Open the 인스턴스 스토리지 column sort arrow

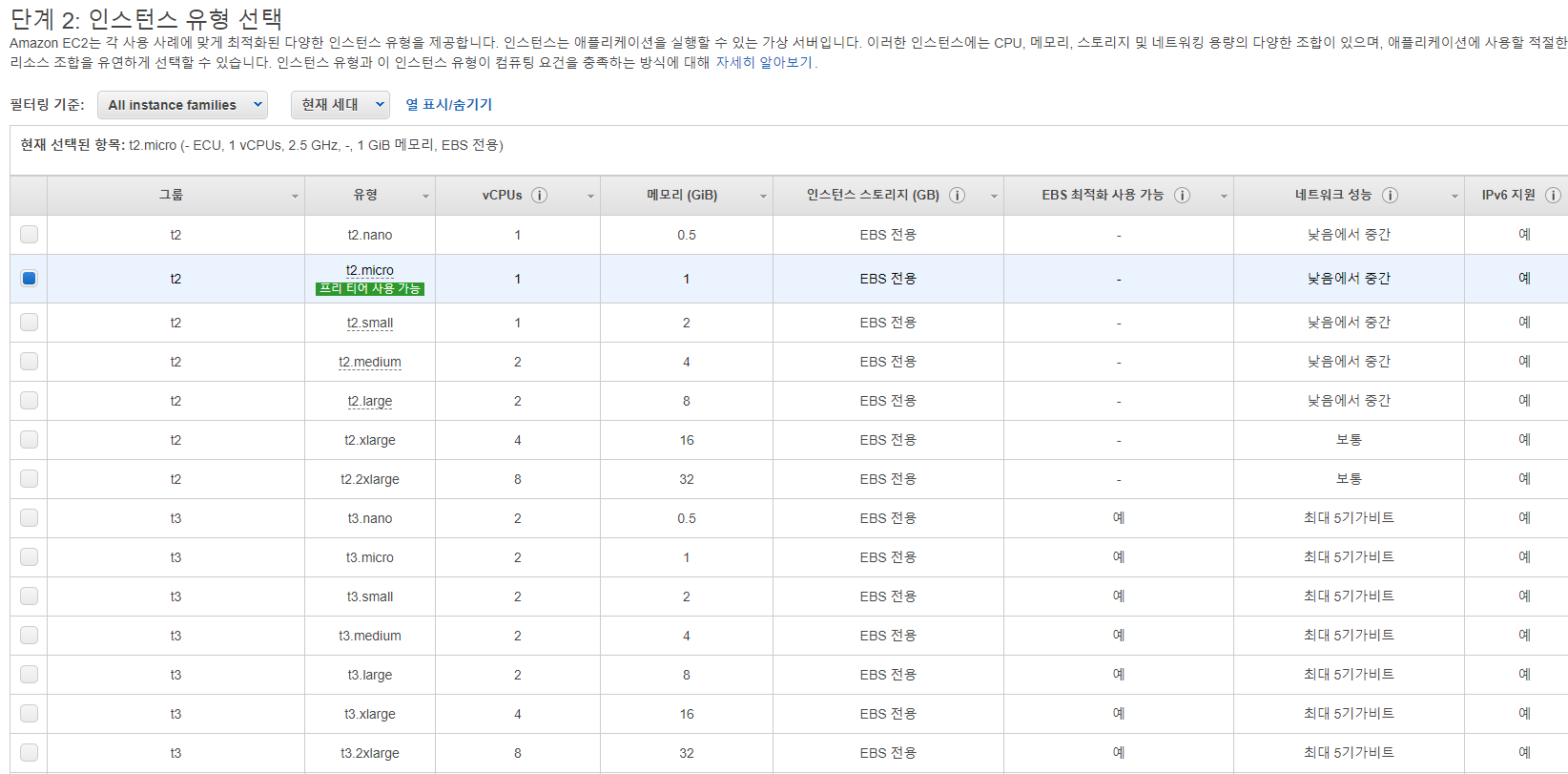click(x=994, y=196)
